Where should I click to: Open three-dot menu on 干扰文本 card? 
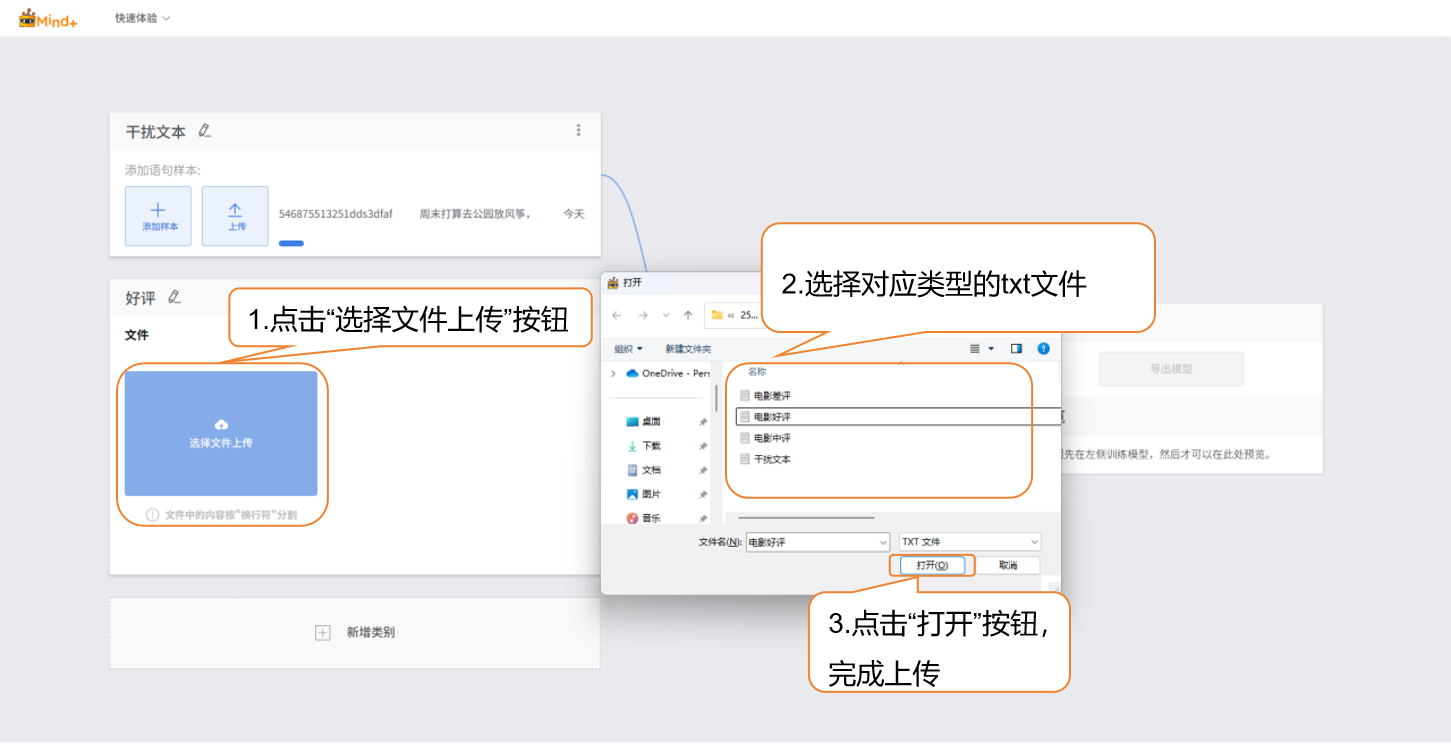point(578,131)
